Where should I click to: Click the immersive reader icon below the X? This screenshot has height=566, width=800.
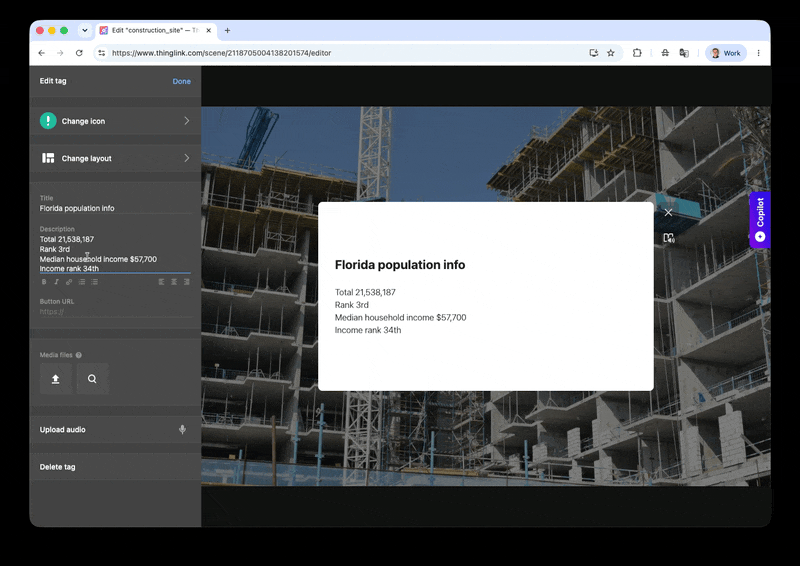[668, 238]
